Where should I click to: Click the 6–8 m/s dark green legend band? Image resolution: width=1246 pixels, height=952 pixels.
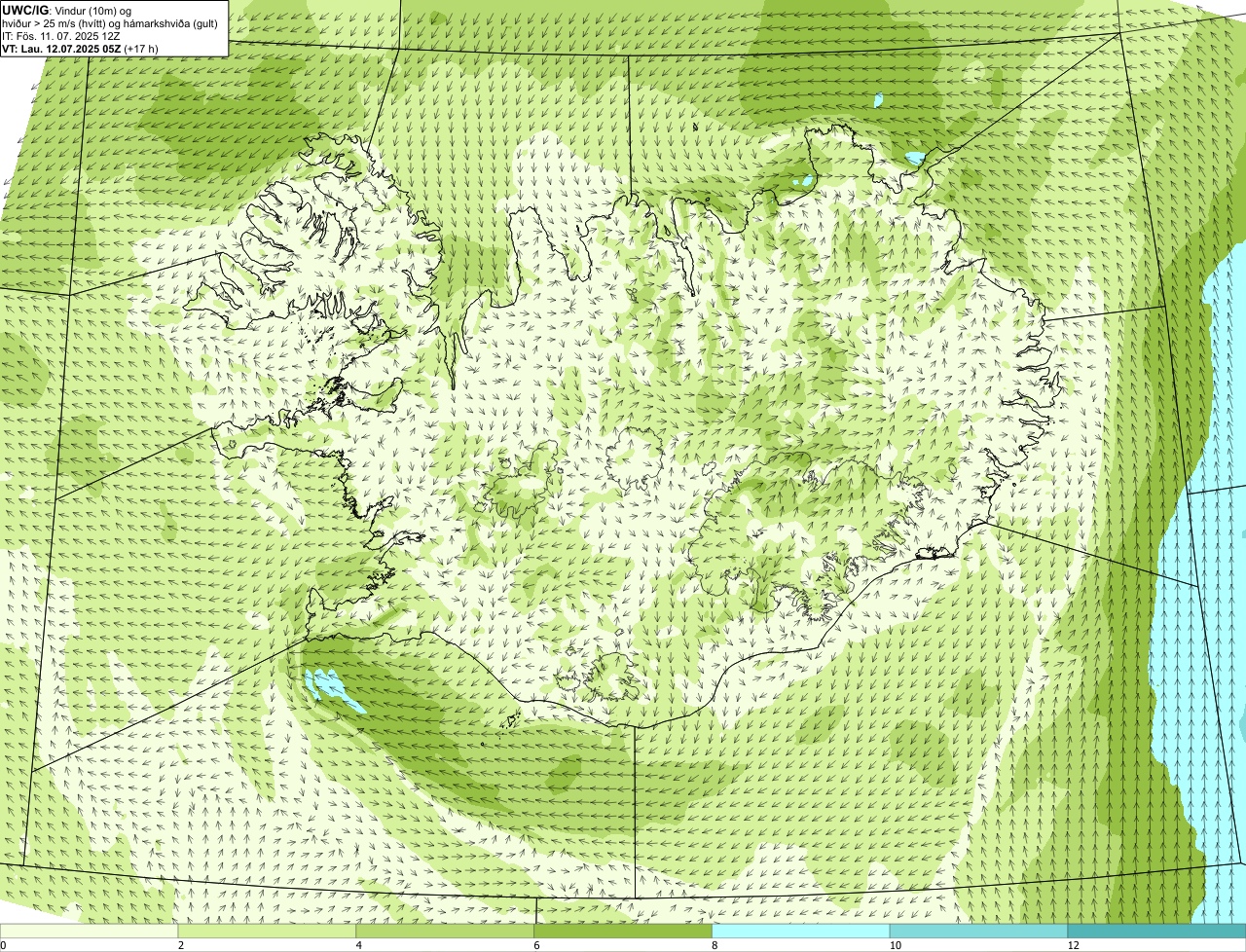tap(624, 932)
